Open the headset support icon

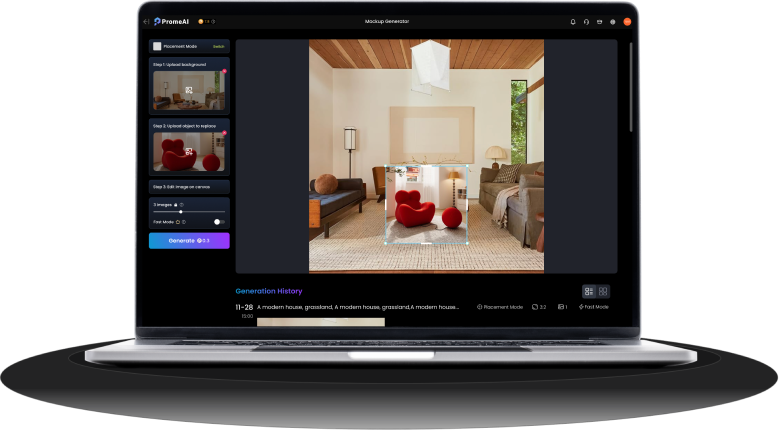point(586,21)
